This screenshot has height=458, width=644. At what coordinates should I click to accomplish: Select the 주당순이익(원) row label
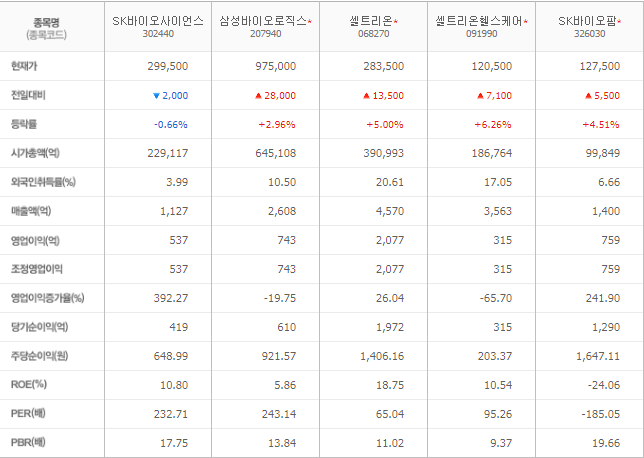coord(39,356)
